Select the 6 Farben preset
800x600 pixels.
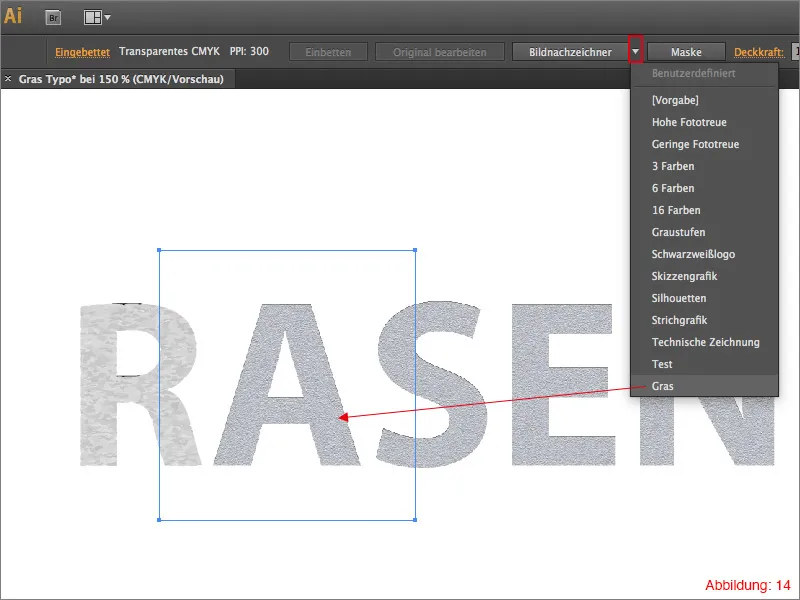coord(705,188)
